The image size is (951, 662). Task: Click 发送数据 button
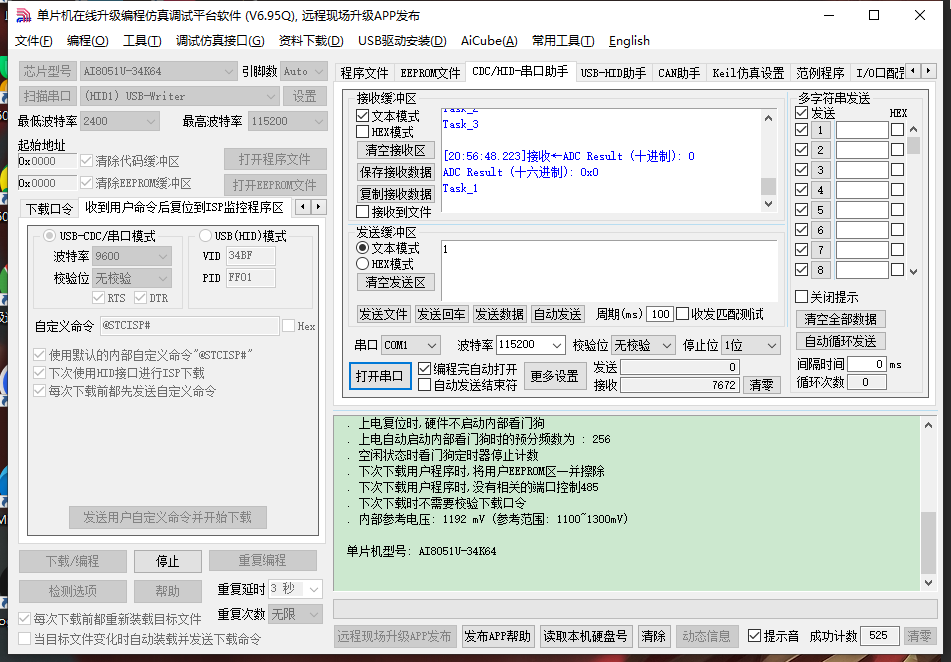click(x=499, y=314)
